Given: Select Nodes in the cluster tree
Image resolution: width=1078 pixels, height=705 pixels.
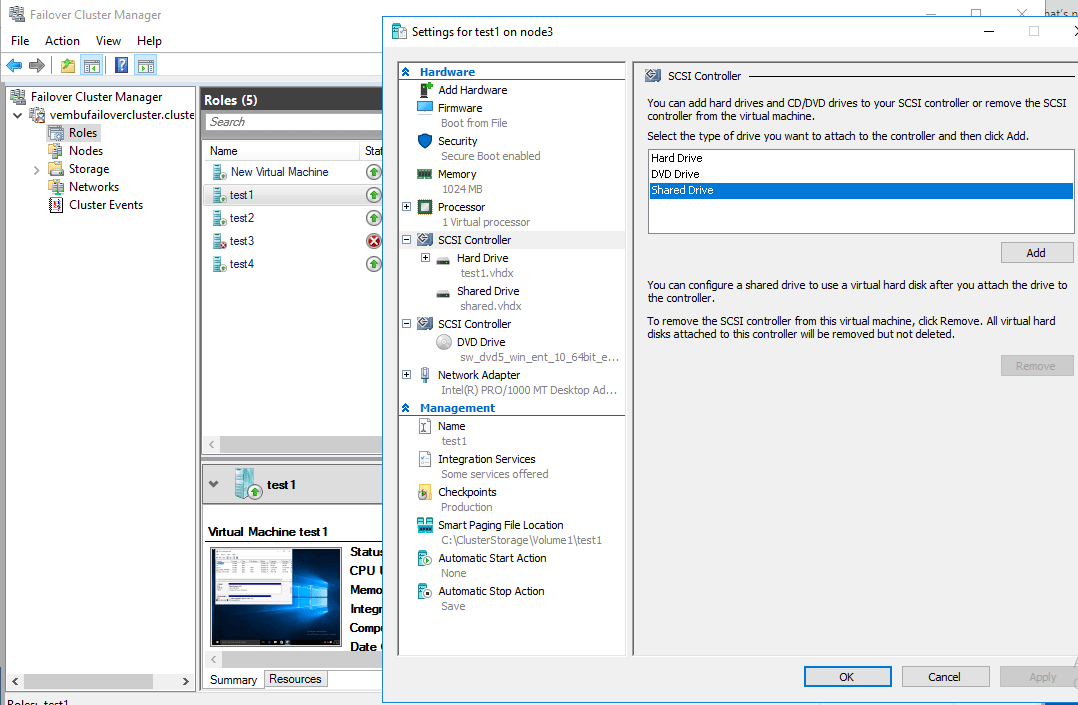Looking at the screenshot, I should coord(85,151).
